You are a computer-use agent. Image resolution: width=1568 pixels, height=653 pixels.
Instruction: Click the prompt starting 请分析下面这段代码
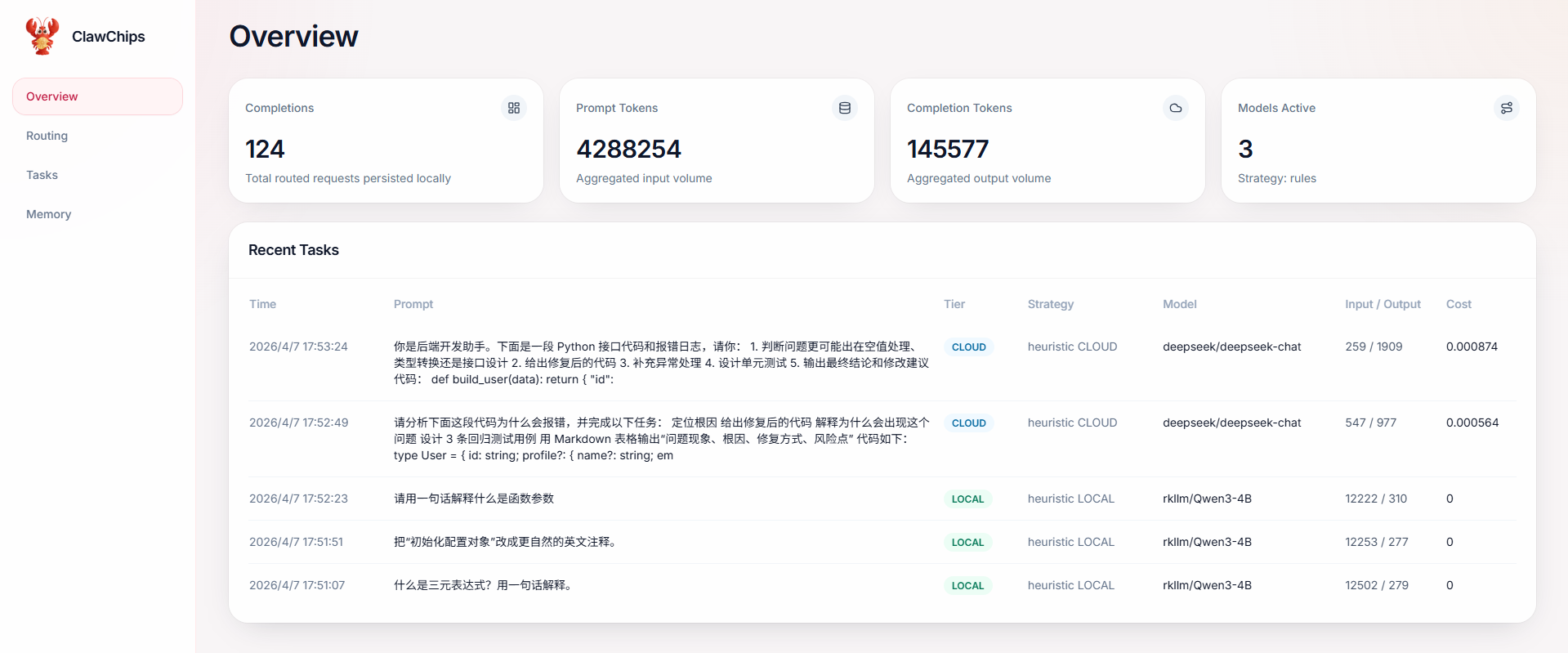click(661, 439)
